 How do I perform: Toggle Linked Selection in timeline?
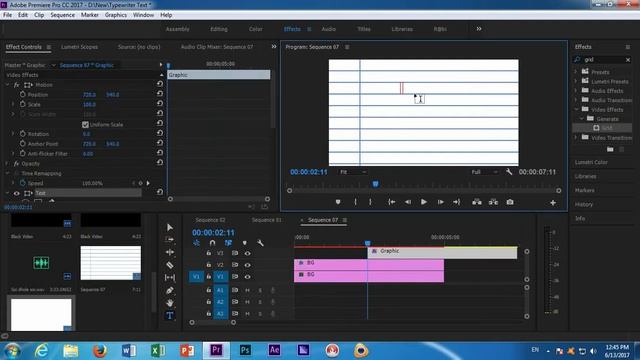tap(228, 243)
